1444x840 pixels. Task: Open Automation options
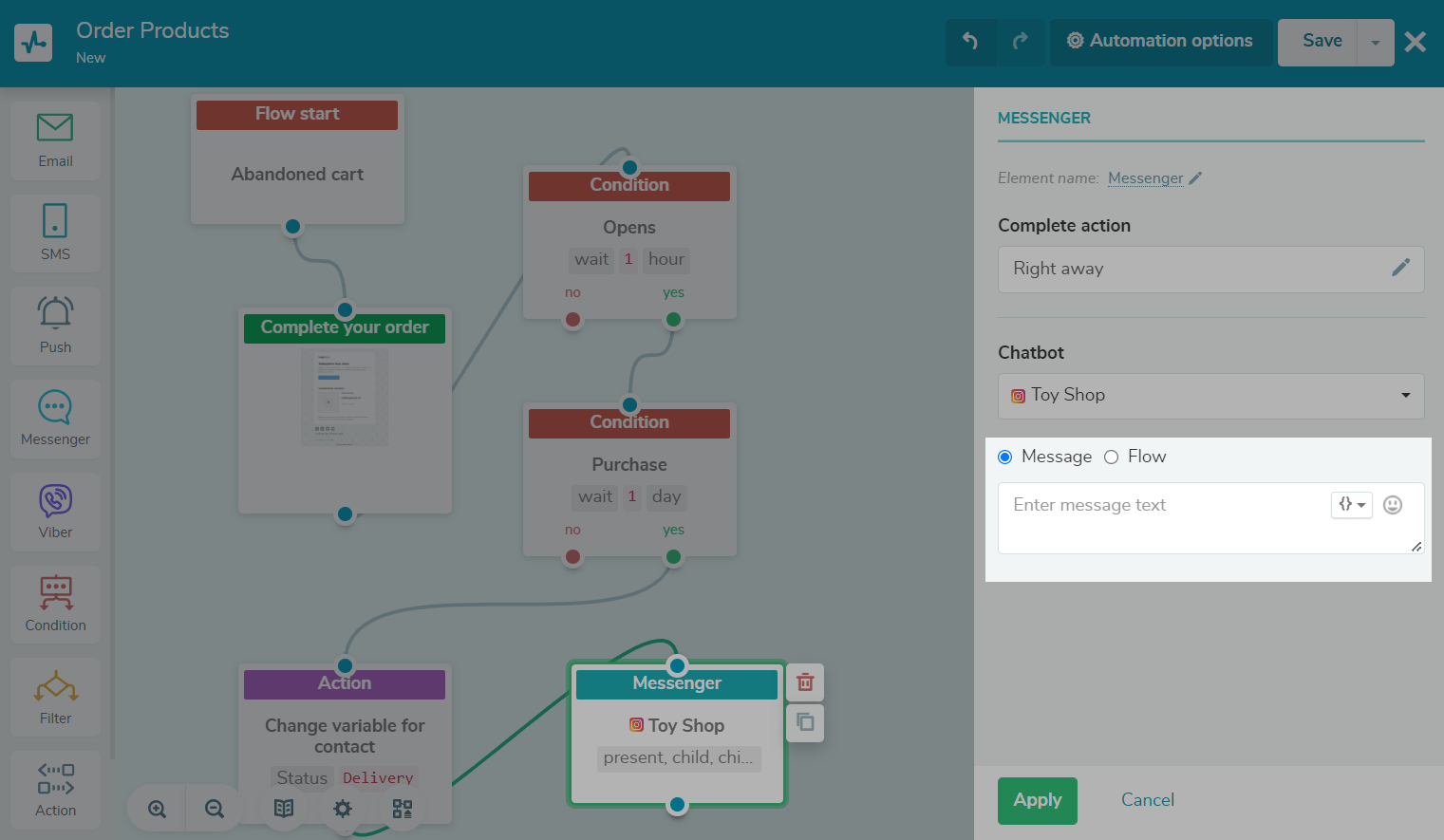pyautogui.click(x=1160, y=41)
